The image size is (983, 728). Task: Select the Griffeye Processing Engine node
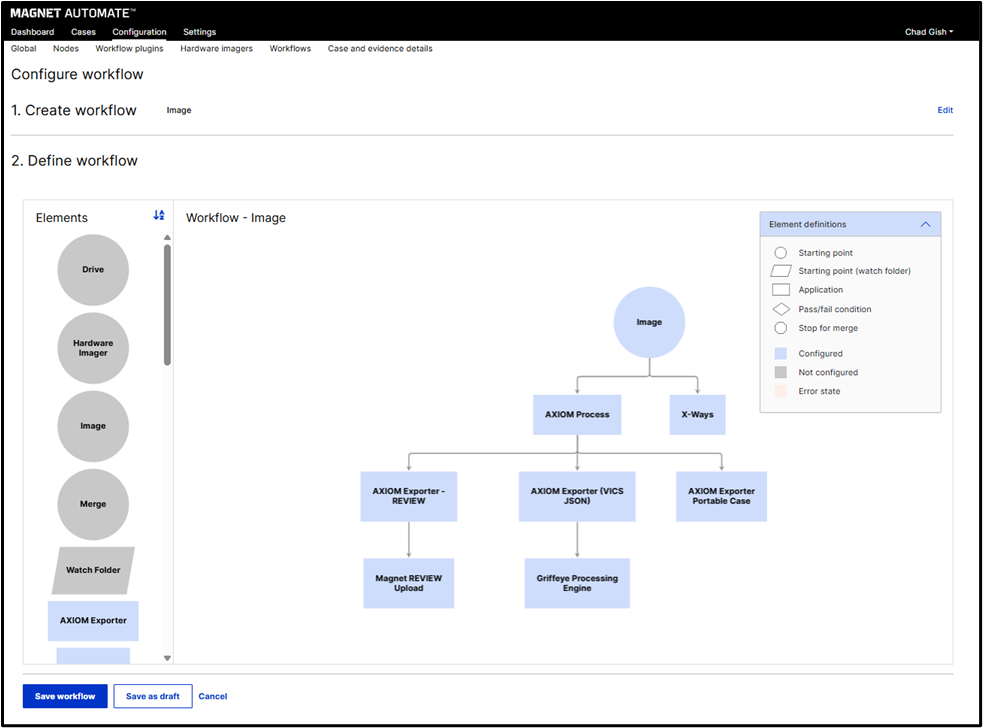click(x=577, y=583)
